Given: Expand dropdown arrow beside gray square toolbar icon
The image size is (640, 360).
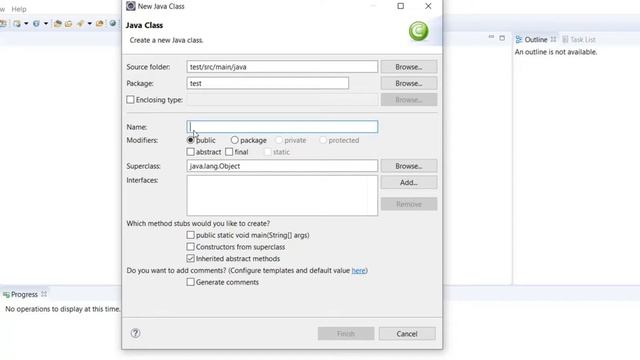Looking at the screenshot, I should pos(26,24).
